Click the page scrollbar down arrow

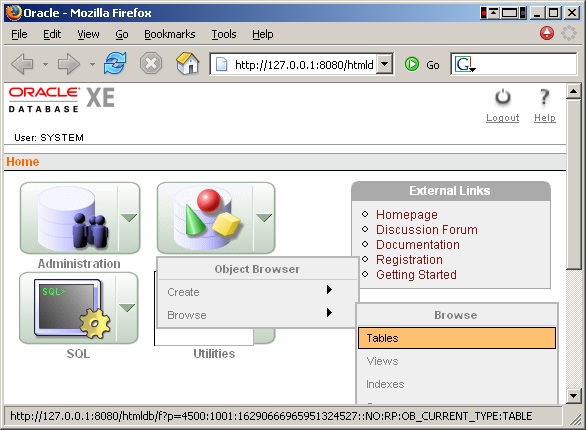coord(574,396)
